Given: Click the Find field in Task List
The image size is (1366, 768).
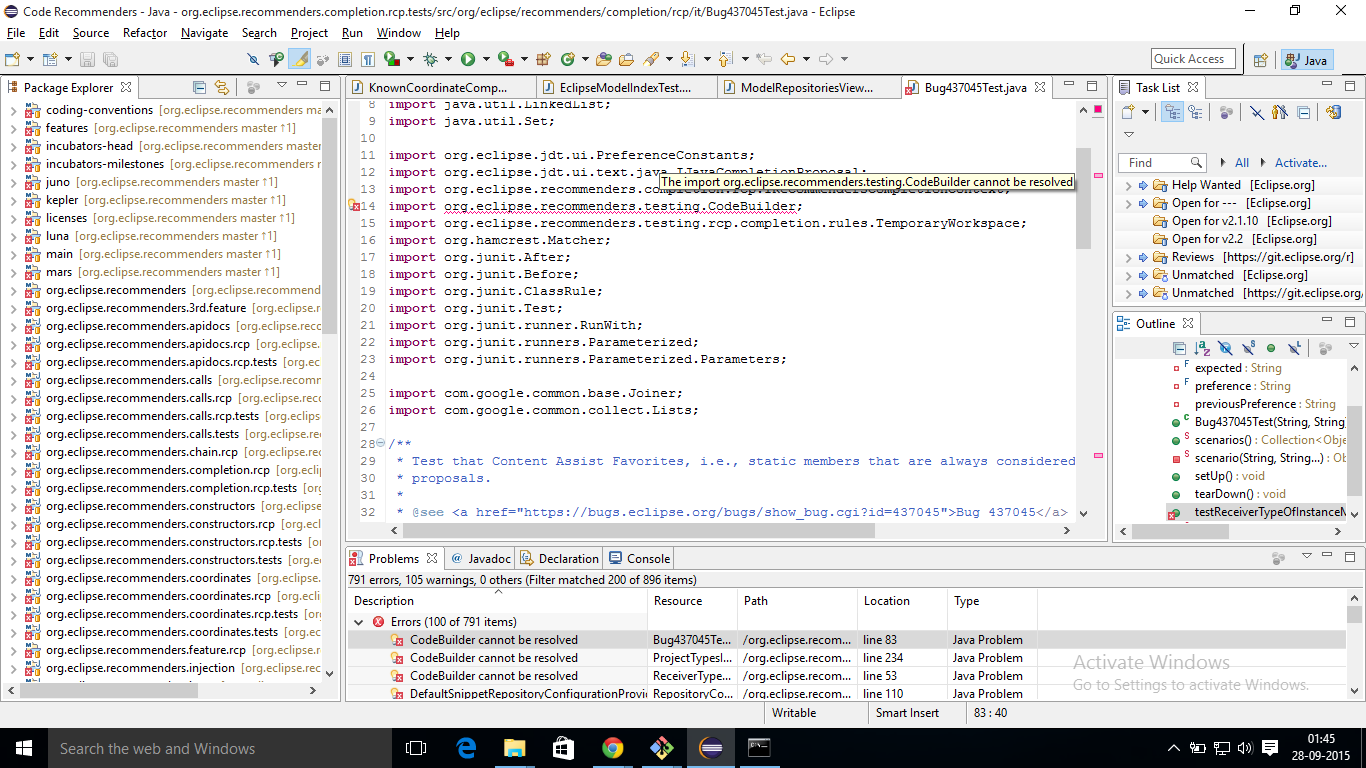Looking at the screenshot, I should 1164,163.
